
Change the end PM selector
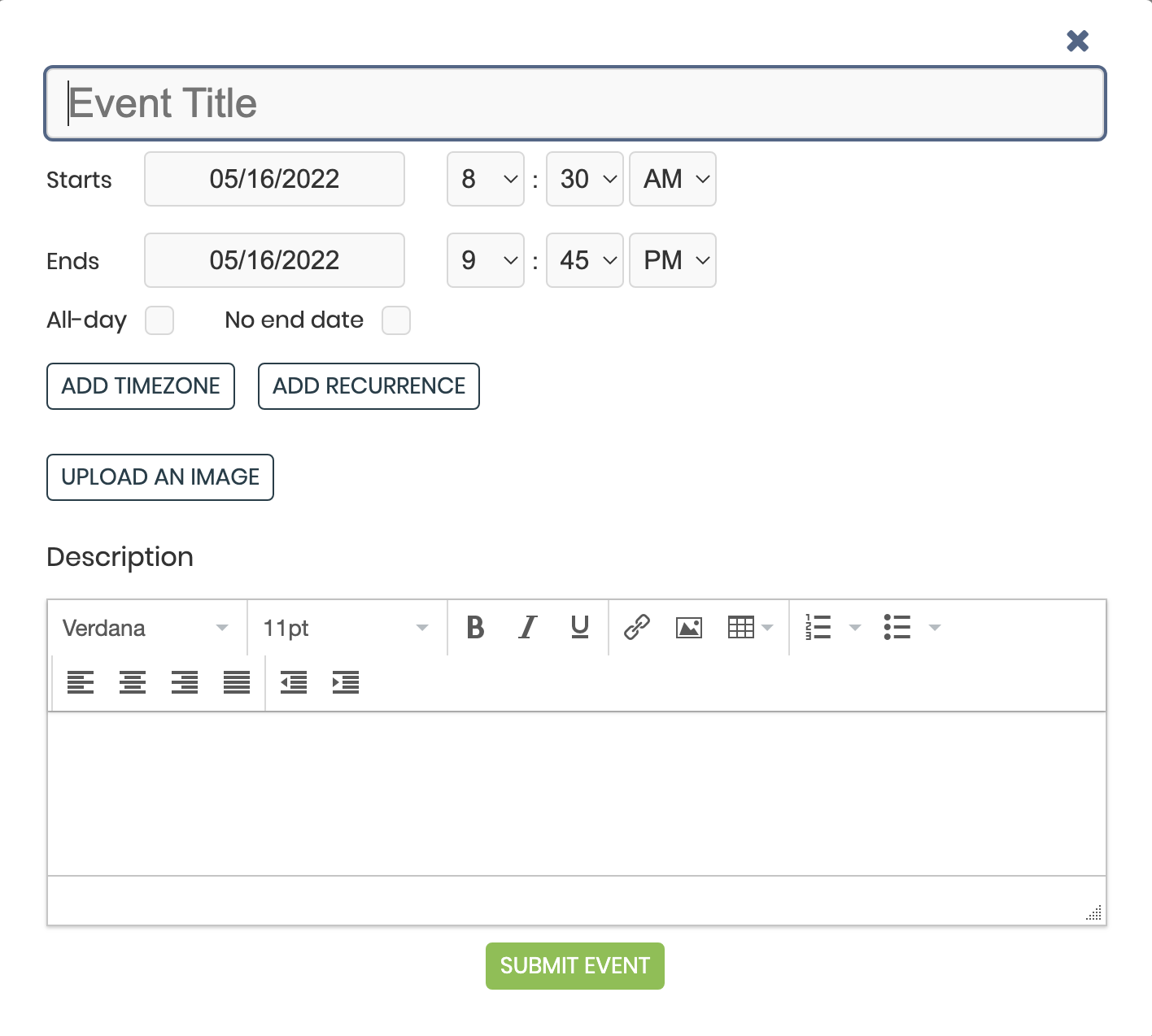673,260
